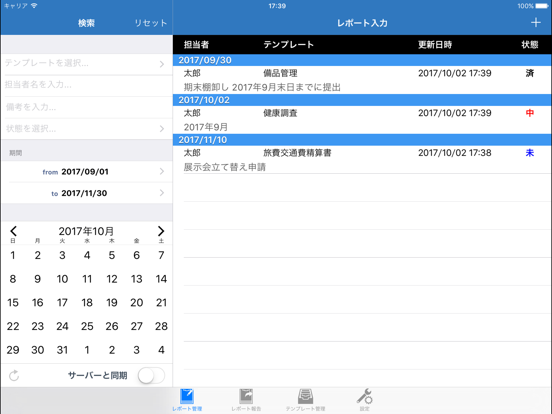Click the 期末棚卸し note text
The image size is (552, 414).
[262, 87]
